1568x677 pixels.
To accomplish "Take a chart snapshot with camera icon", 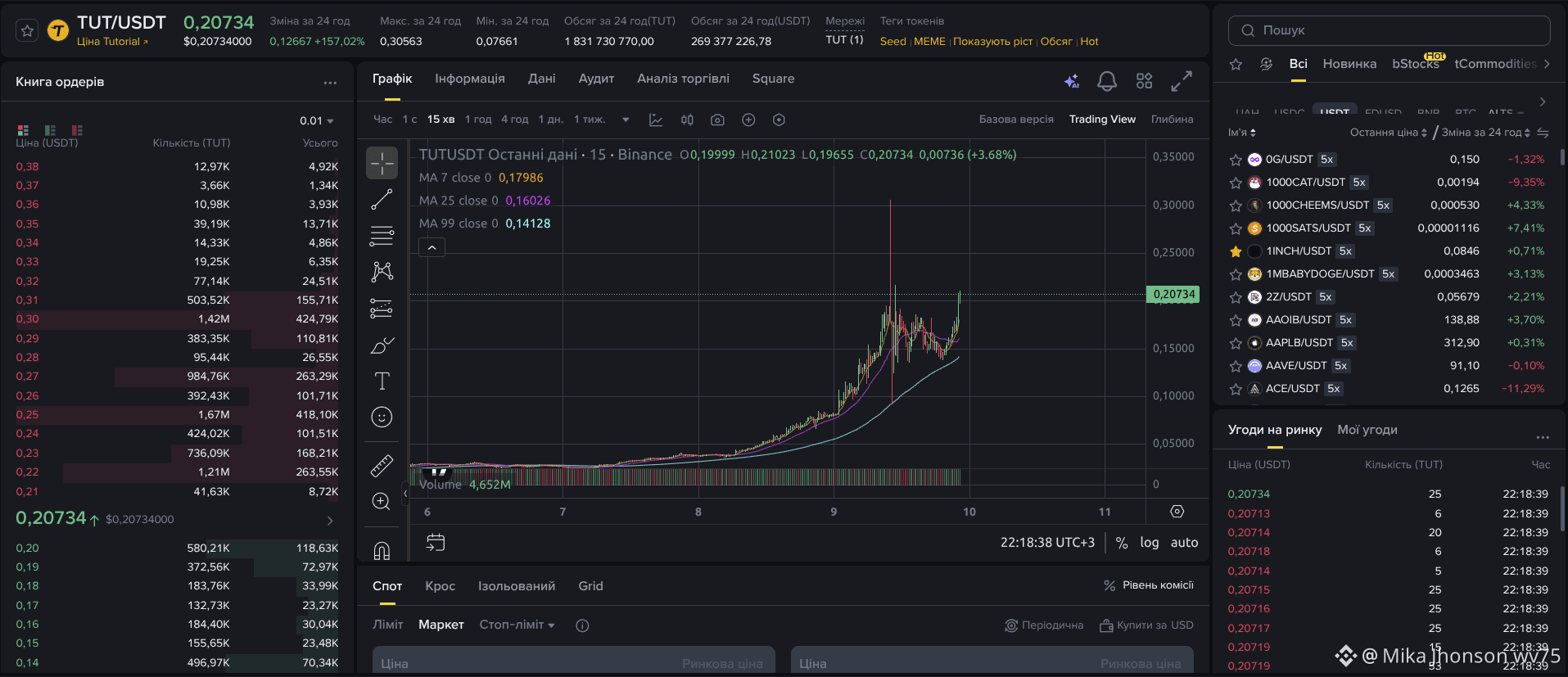I will 717,120.
